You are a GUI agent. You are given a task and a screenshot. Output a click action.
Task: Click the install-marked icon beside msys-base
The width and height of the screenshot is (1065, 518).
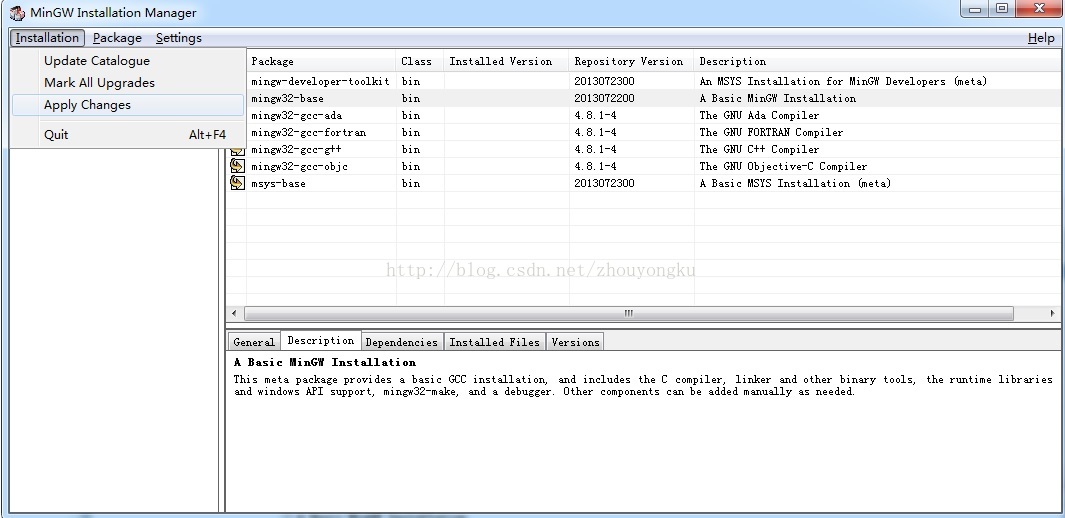[237, 183]
